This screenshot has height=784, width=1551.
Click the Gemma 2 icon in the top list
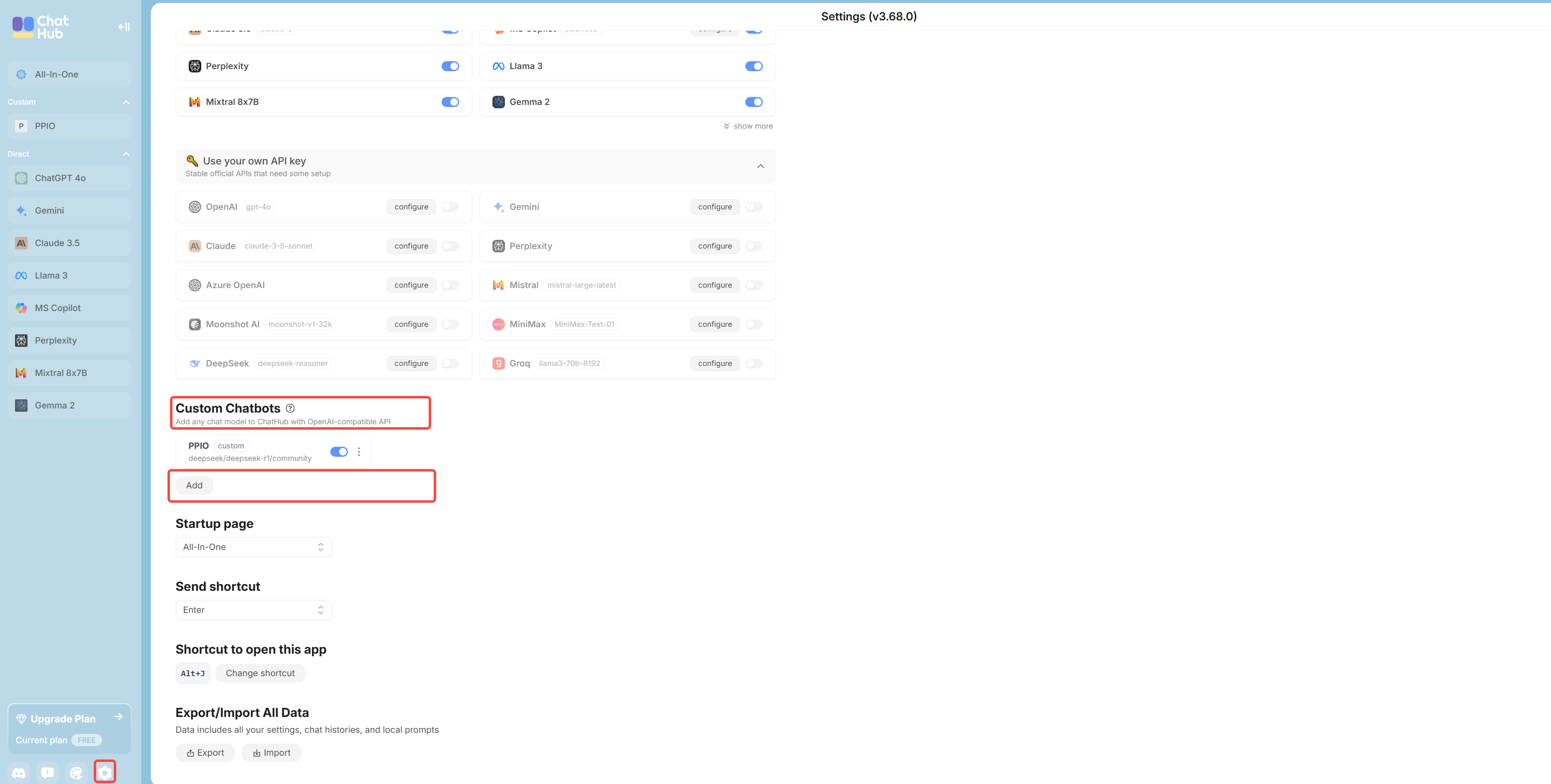click(499, 102)
